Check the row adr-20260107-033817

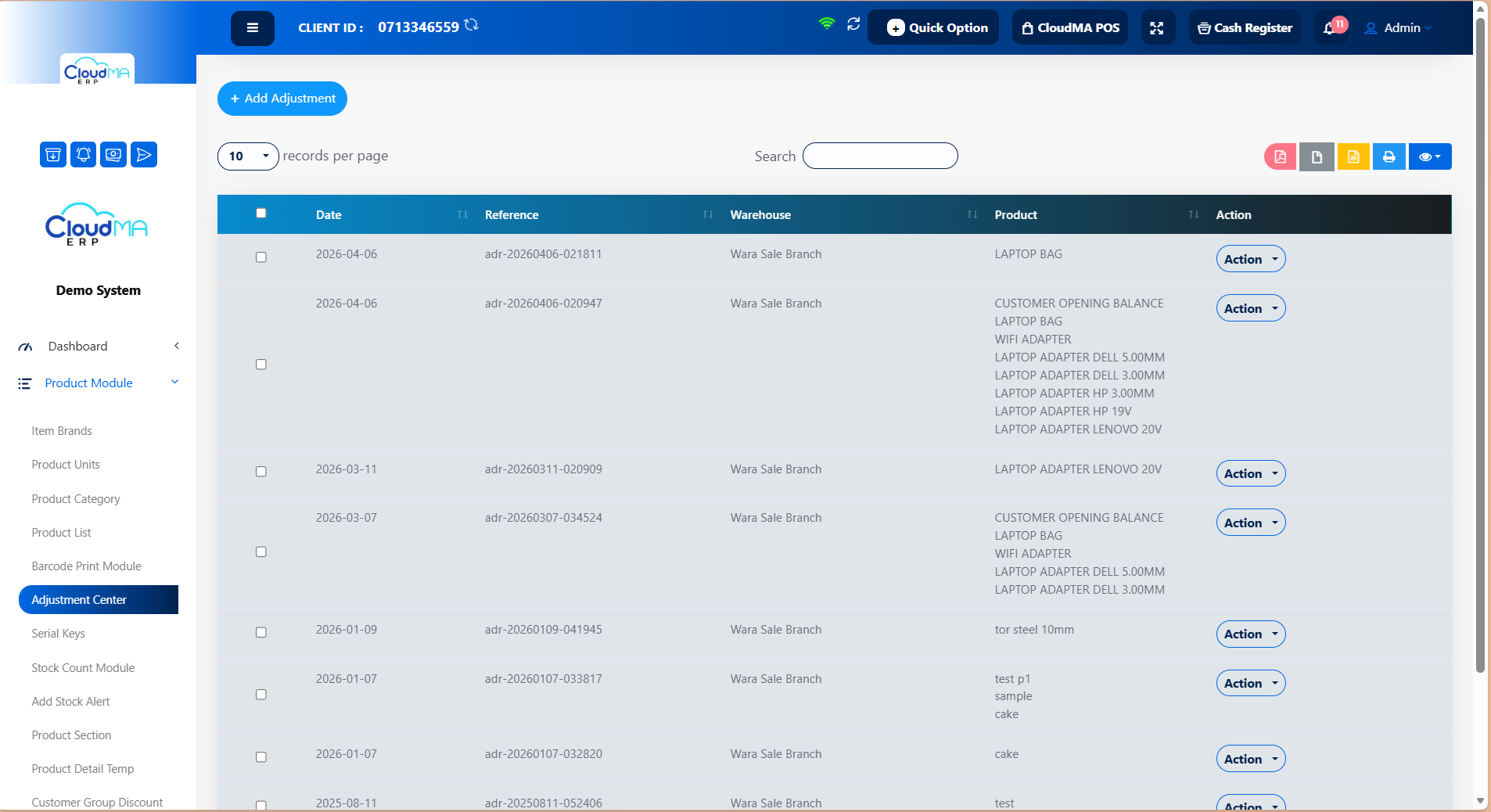click(261, 695)
